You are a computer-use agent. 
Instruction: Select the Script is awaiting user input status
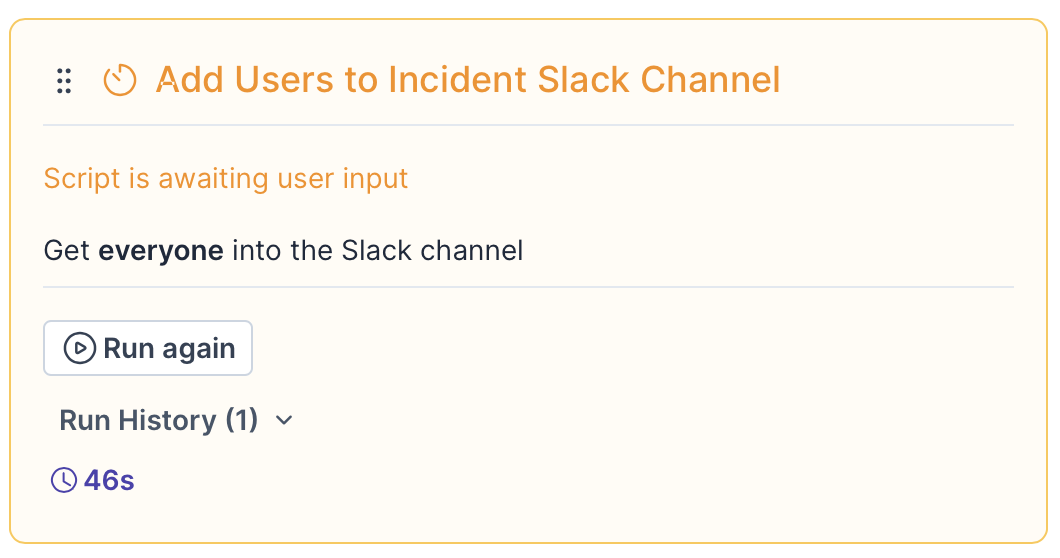(x=226, y=179)
